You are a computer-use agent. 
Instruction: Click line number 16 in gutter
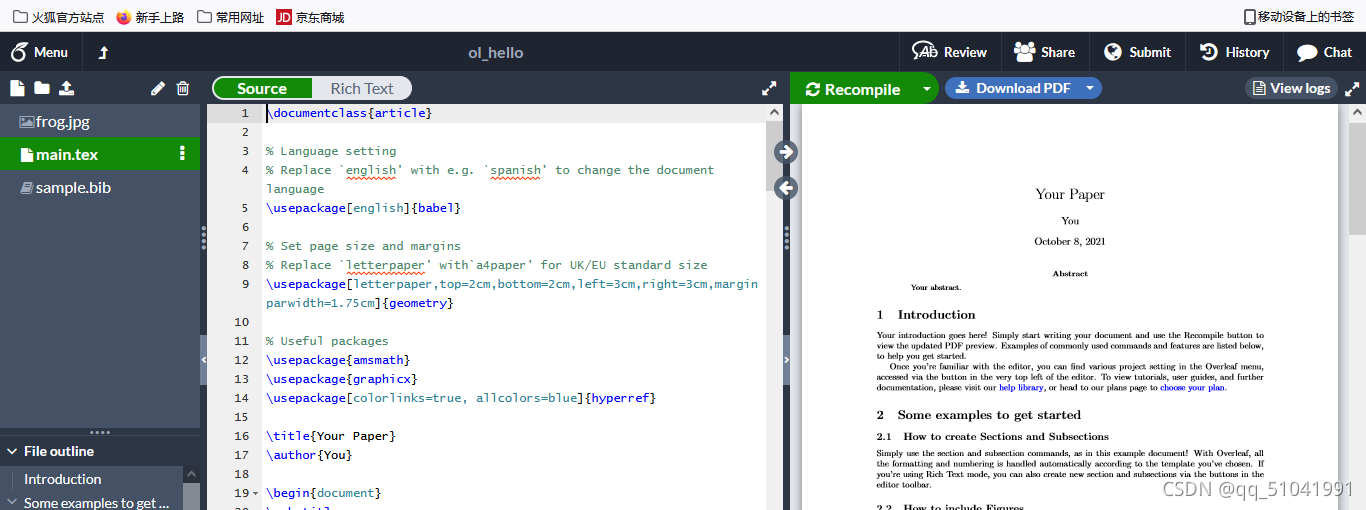(241, 436)
